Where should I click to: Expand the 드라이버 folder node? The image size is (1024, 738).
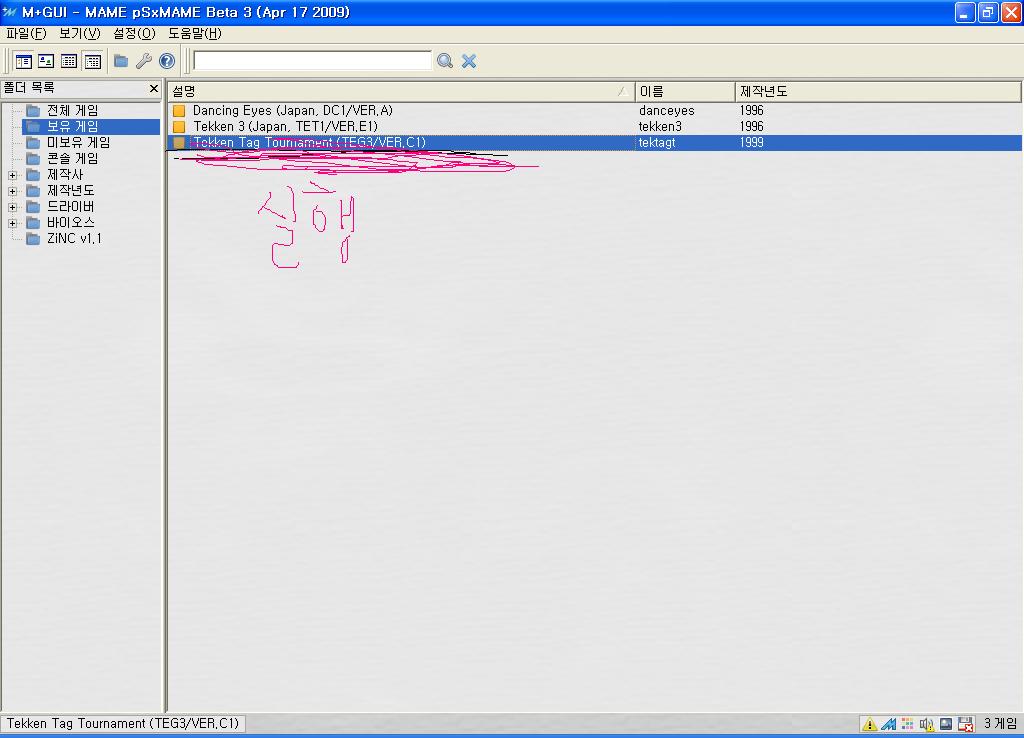click(12, 207)
